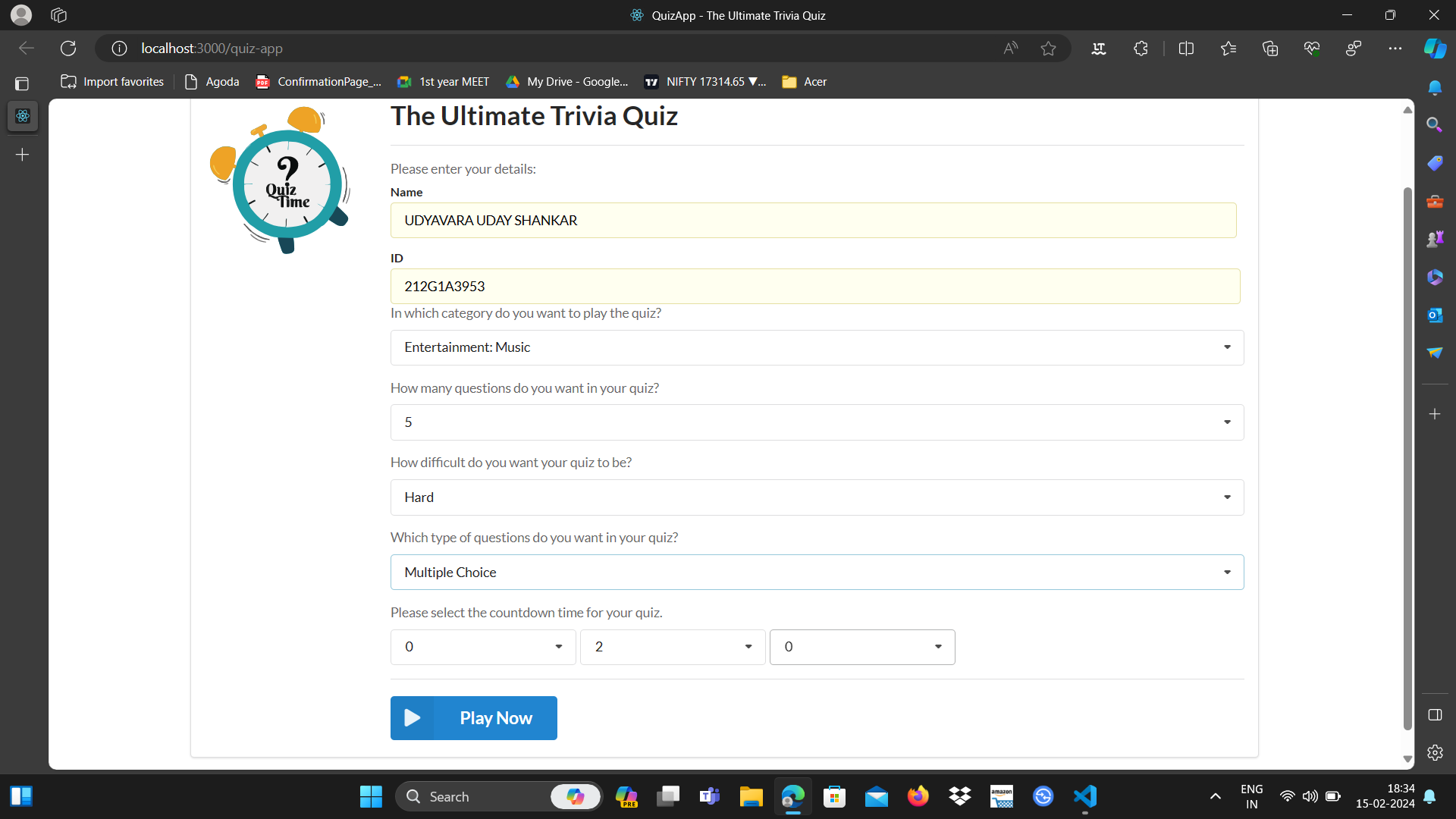Viewport: 1456px width, 819px height.
Task: Add this page to favorites with the star icon
Action: tap(1048, 49)
